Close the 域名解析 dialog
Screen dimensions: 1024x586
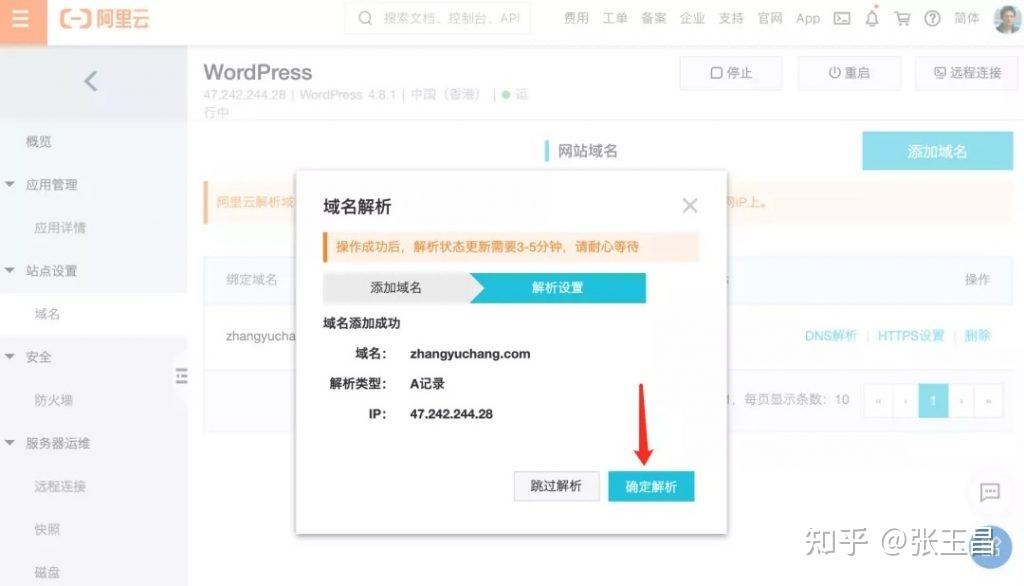(690, 206)
